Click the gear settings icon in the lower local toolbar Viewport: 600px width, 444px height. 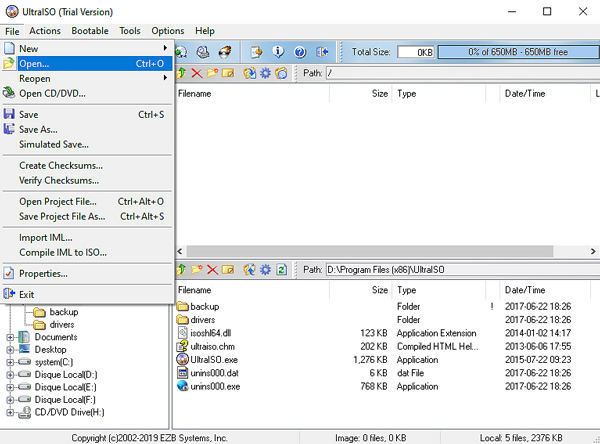click(x=265, y=270)
